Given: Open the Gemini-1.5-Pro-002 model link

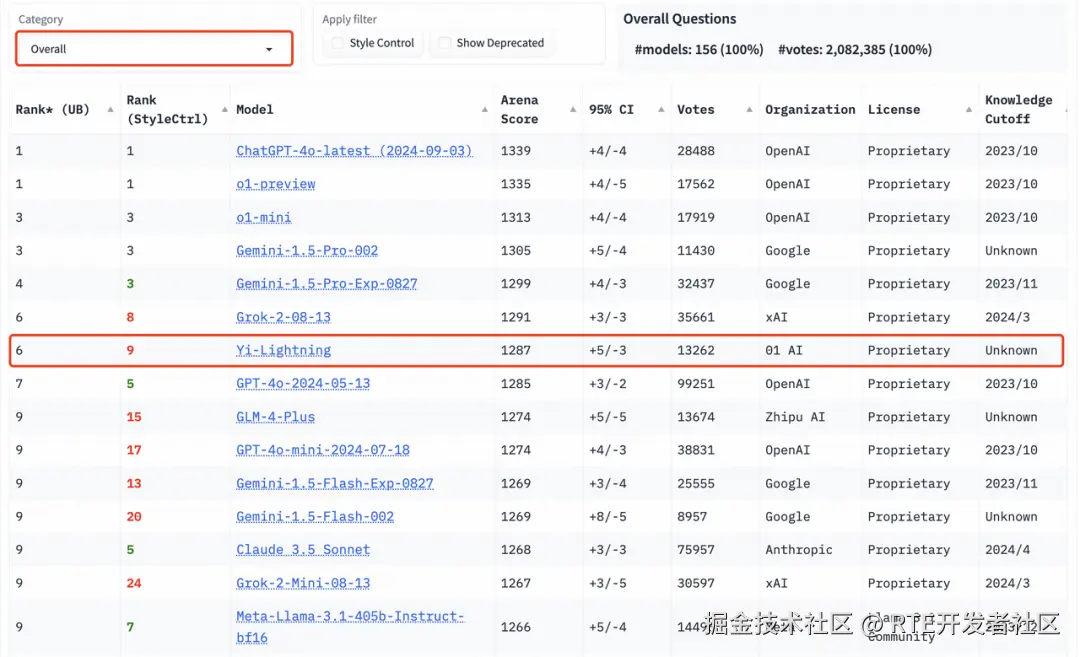Looking at the screenshot, I should point(307,251).
